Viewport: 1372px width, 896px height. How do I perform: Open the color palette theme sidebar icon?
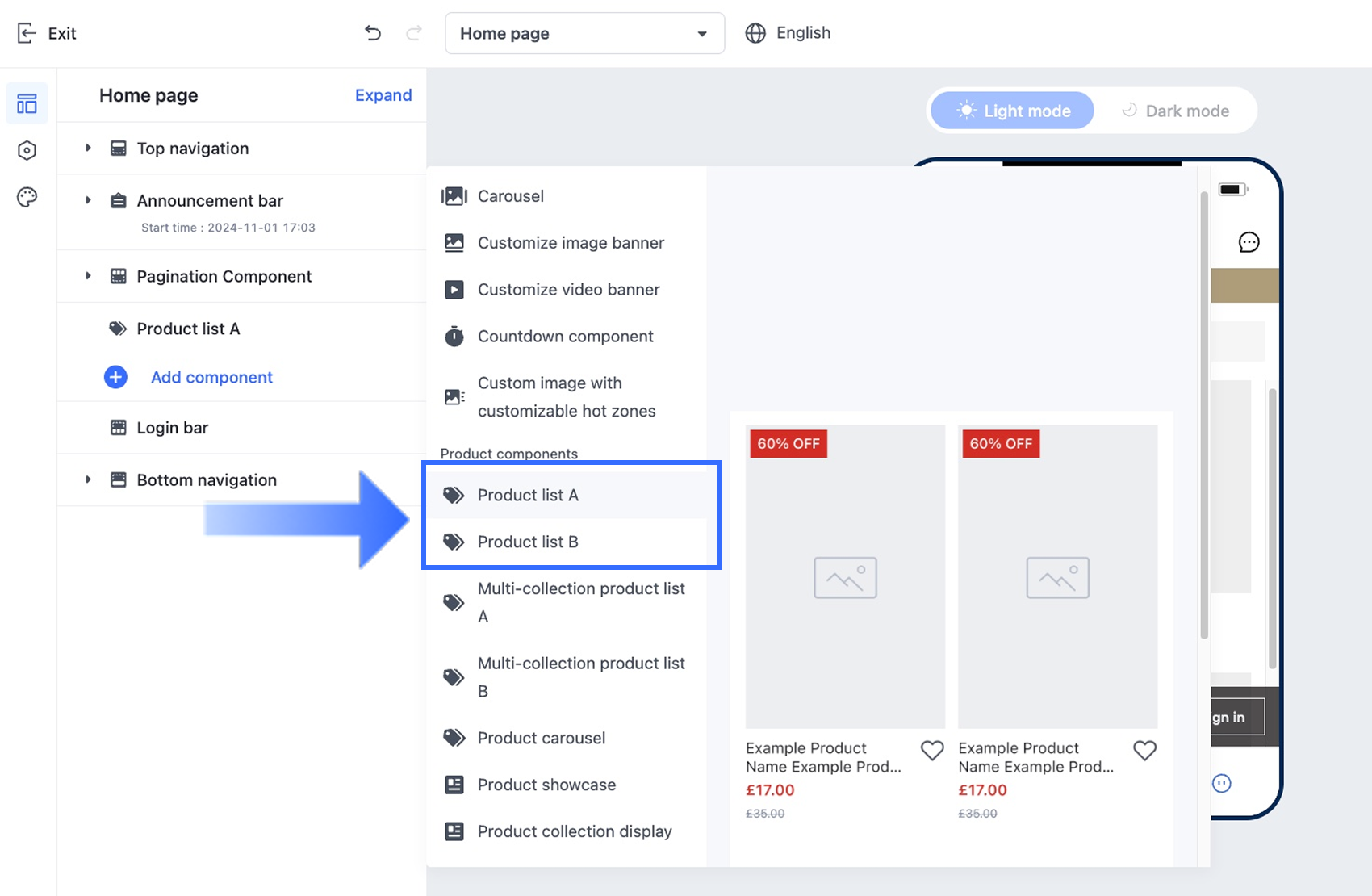pos(27,197)
